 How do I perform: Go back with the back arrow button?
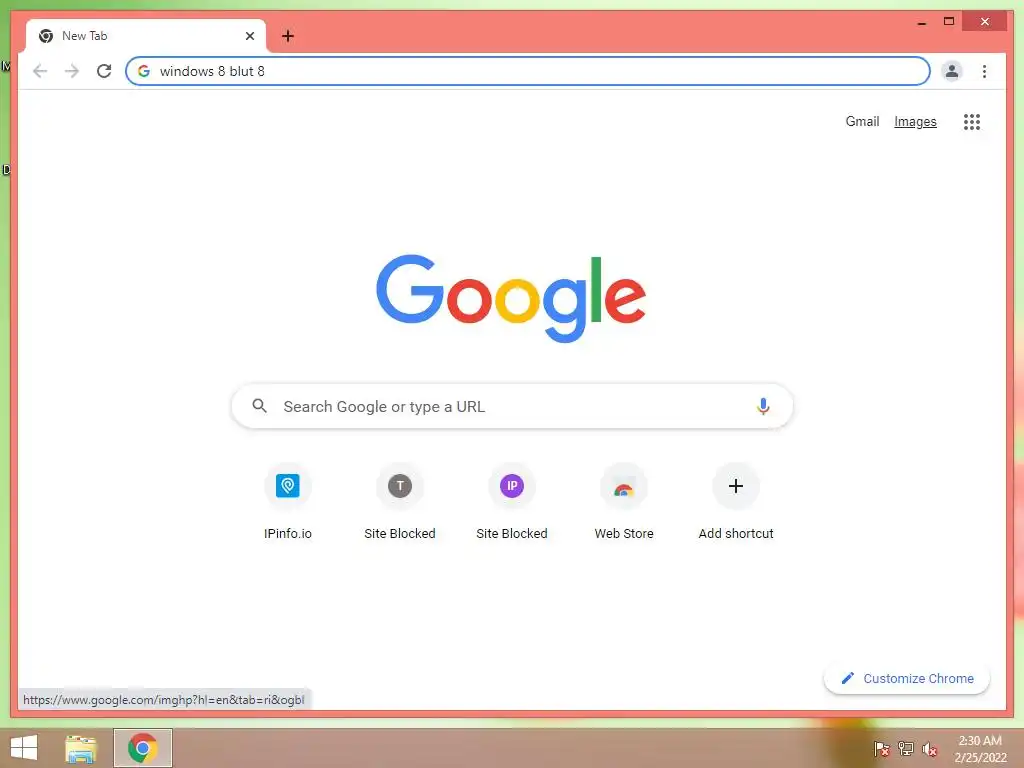click(x=40, y=71)
